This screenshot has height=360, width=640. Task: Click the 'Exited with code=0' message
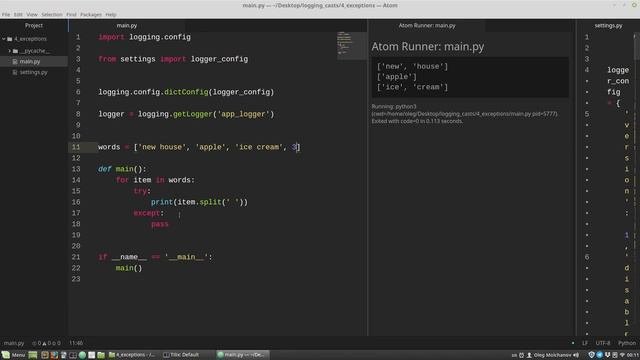[x=417, y=121]
